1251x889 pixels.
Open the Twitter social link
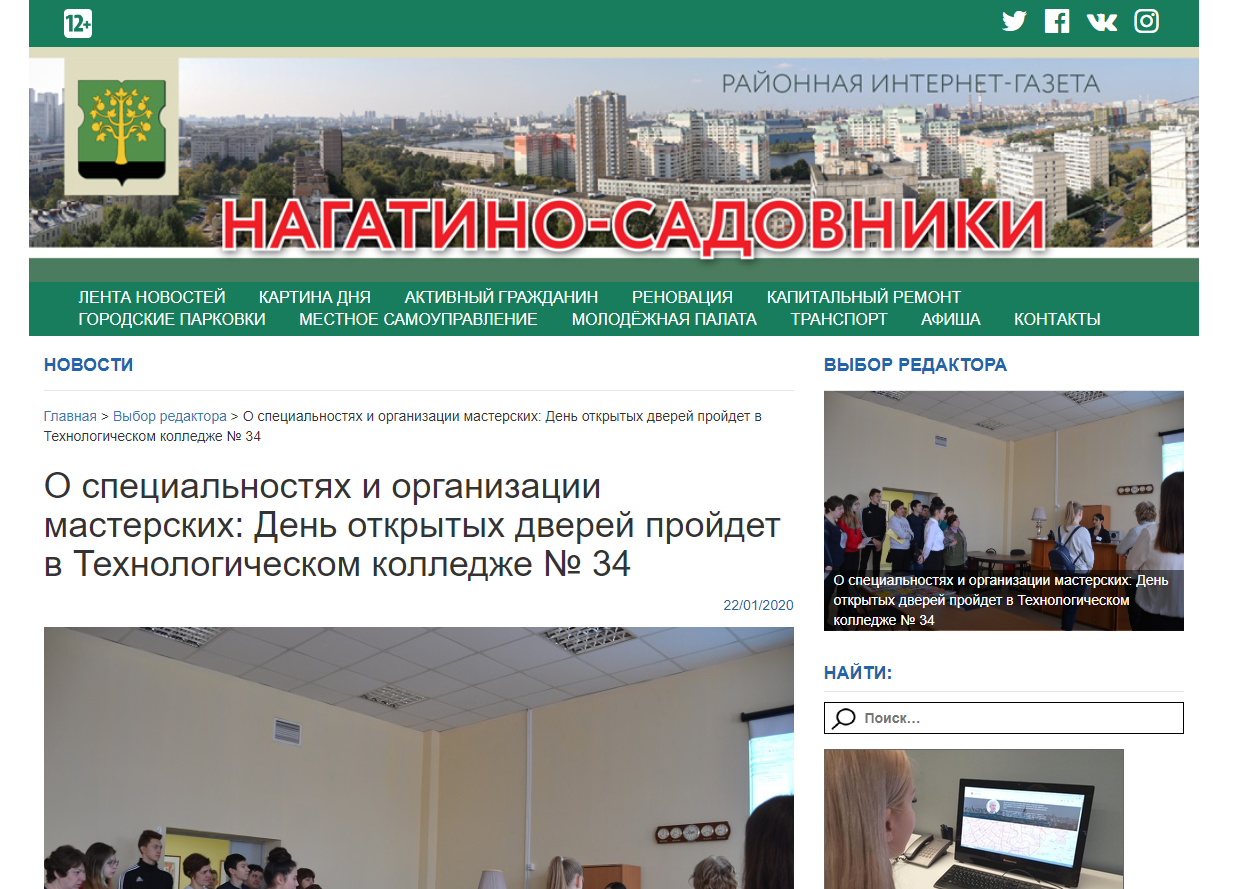[x=1014, y=21]
